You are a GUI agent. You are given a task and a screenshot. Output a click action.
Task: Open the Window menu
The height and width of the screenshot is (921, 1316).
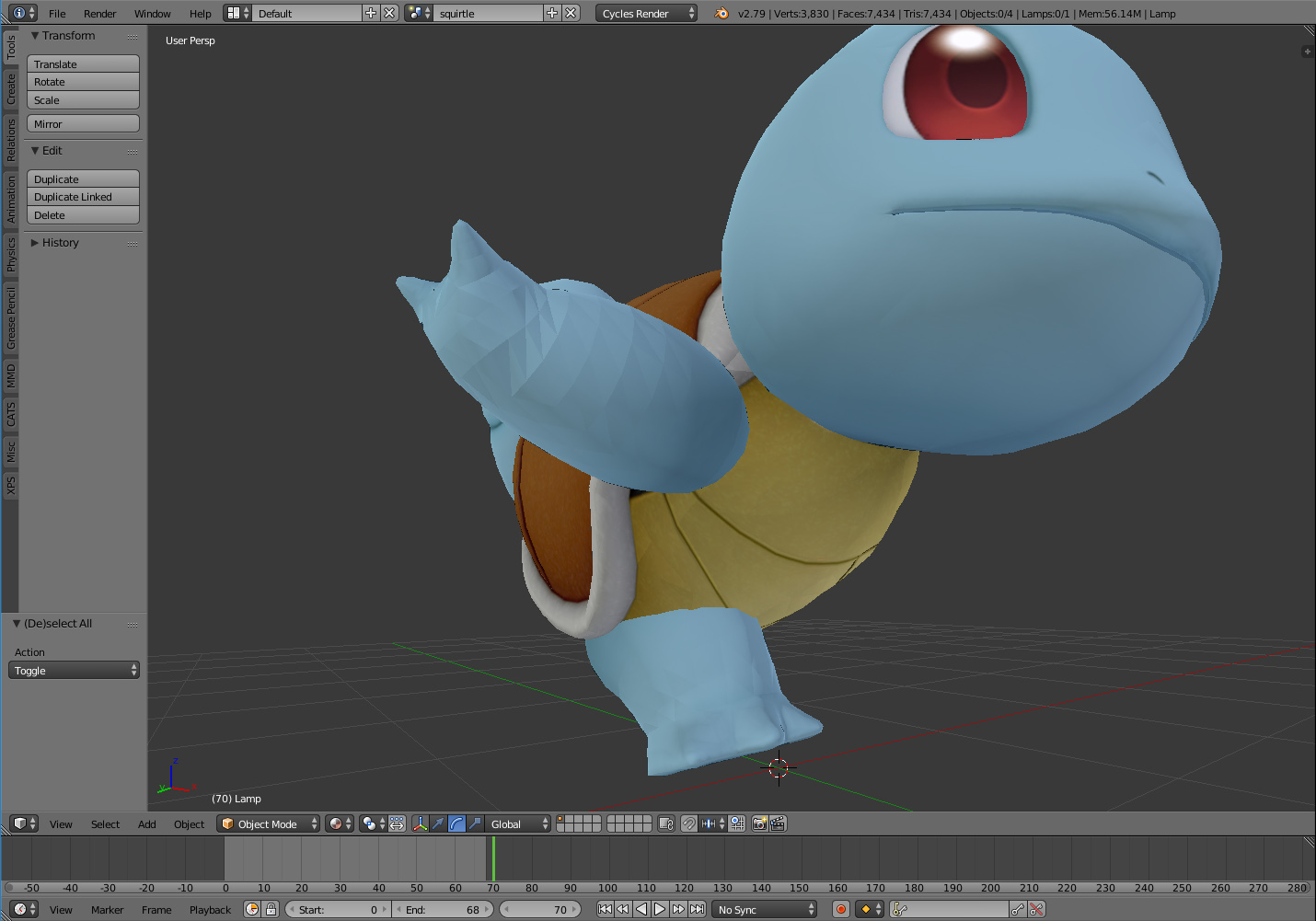[x=153, y=13]
